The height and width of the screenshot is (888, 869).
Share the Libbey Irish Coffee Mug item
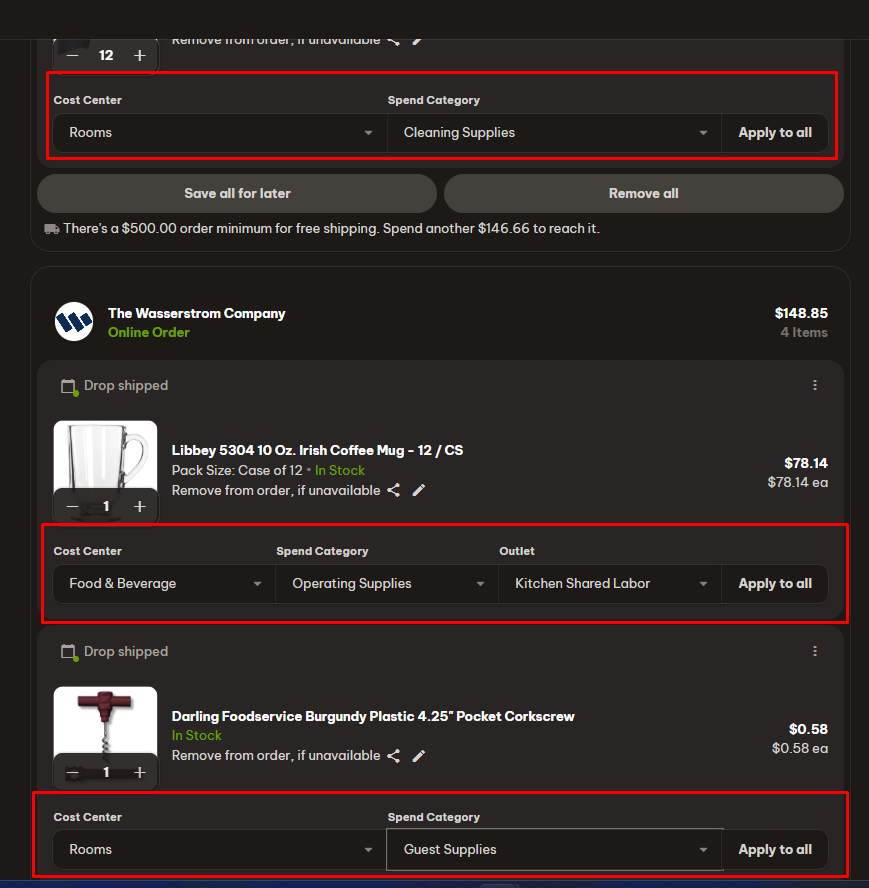point(394,490)
